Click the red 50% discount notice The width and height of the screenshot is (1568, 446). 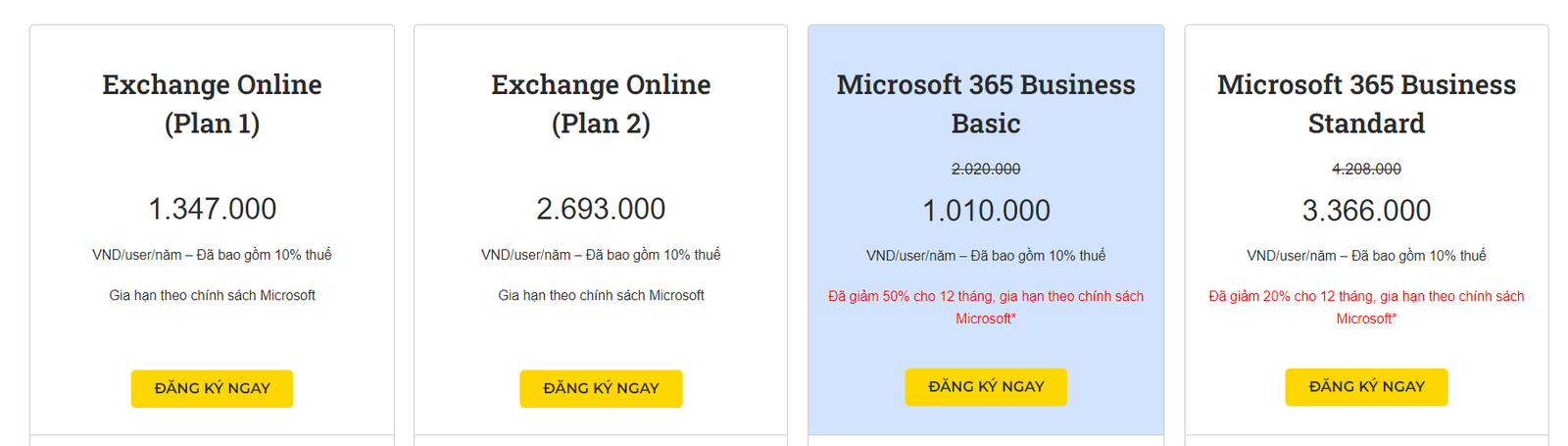[986, 307]
